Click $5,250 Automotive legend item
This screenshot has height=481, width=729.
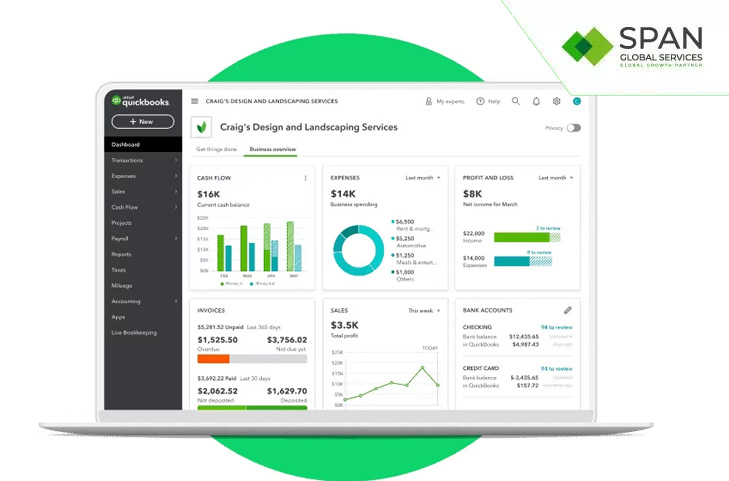click(409, 242)
